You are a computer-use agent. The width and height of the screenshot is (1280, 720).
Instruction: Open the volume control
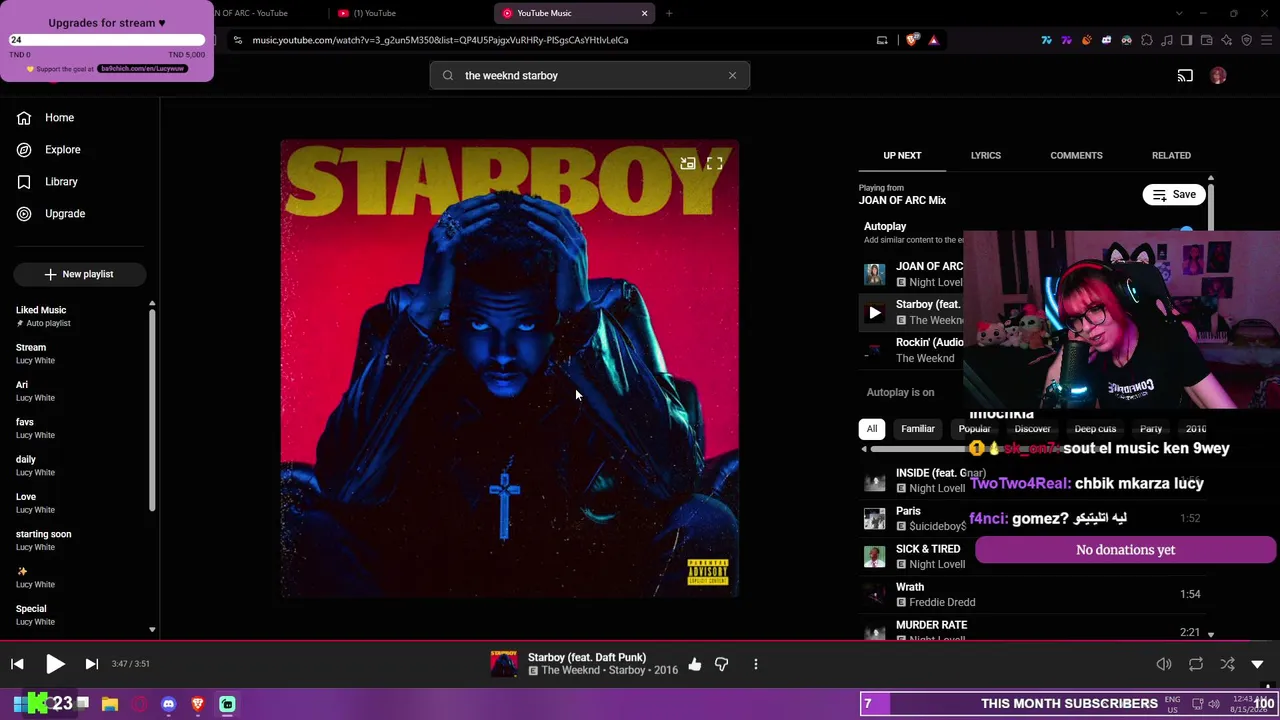click(x=1164, y=664)
